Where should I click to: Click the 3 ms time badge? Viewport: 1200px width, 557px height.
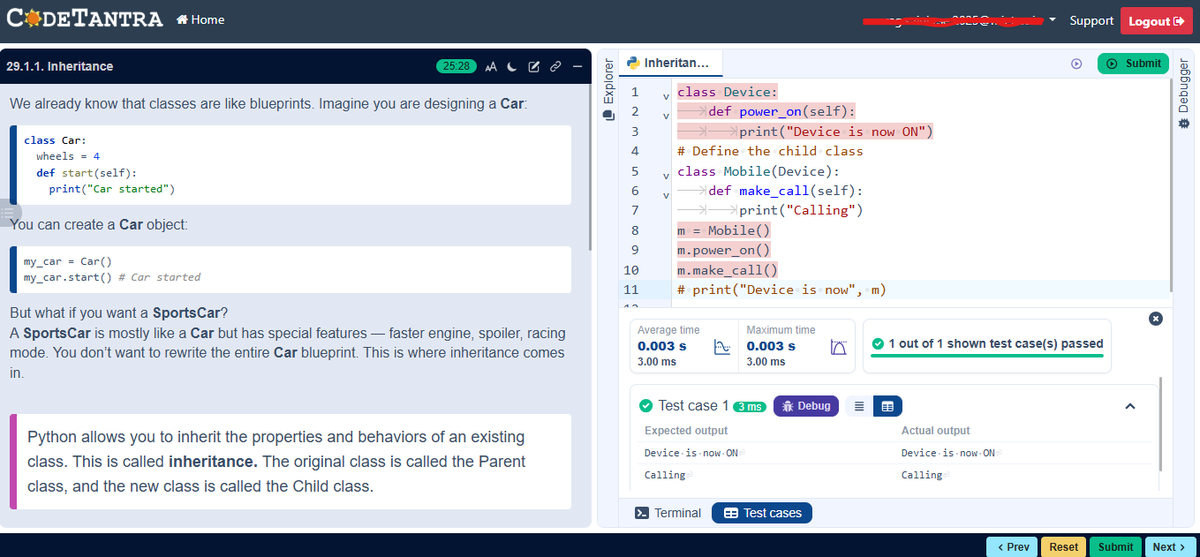tap(749, 406)
